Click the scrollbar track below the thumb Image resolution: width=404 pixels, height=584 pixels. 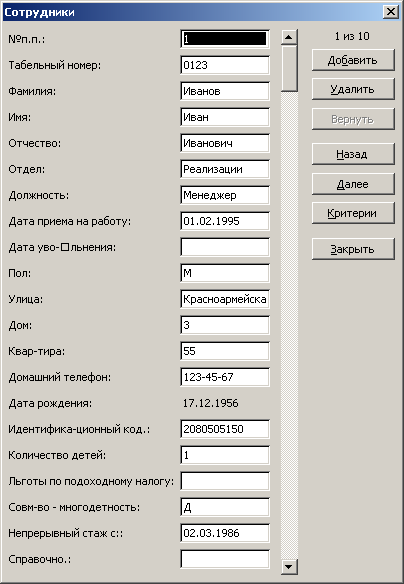point(289,324)
